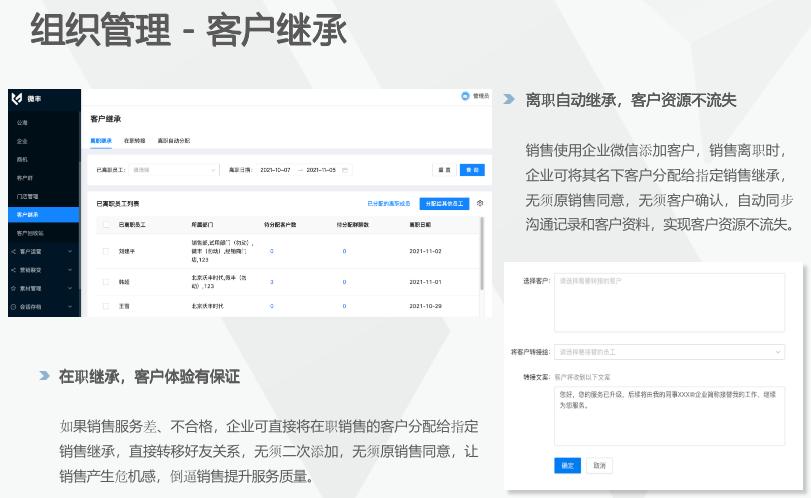Viewport: 811px width, 498px height.
Task: Click the settings gear beside 分配给其他员工
Action: [x=480, y=203]
